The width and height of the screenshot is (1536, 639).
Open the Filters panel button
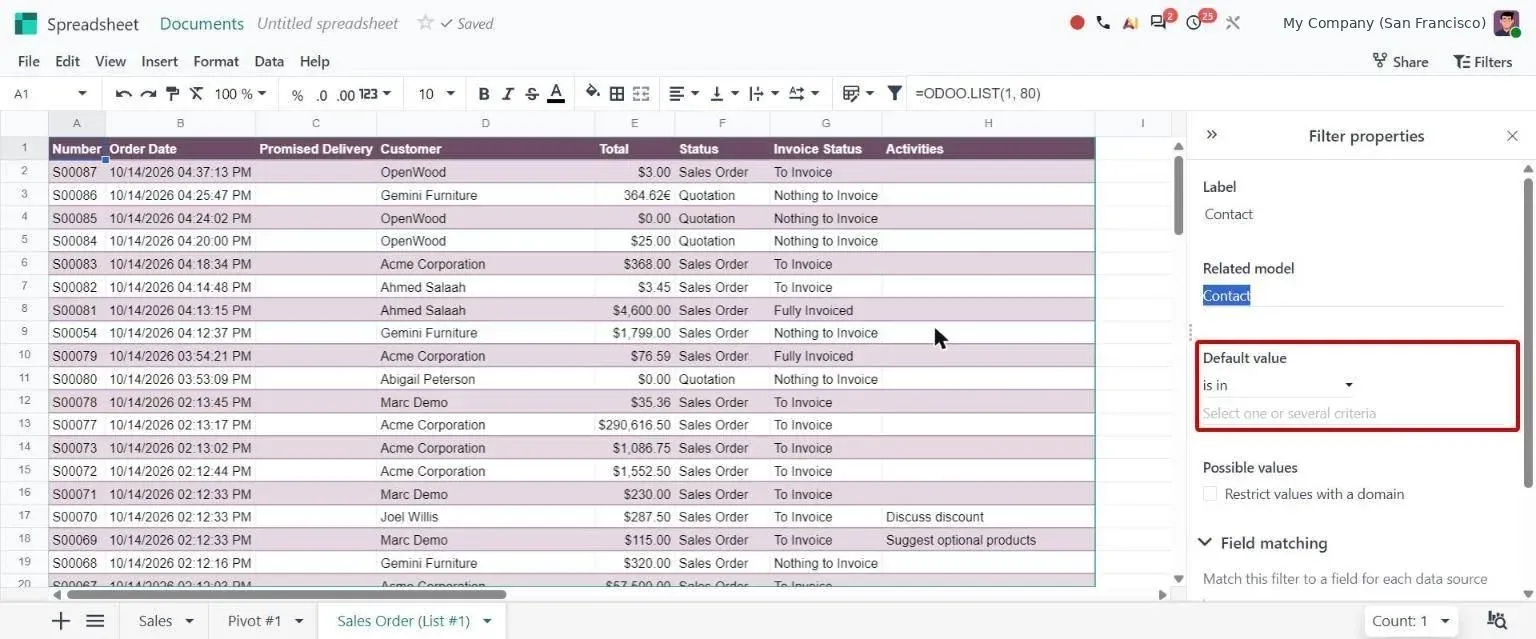(1482, 61)
